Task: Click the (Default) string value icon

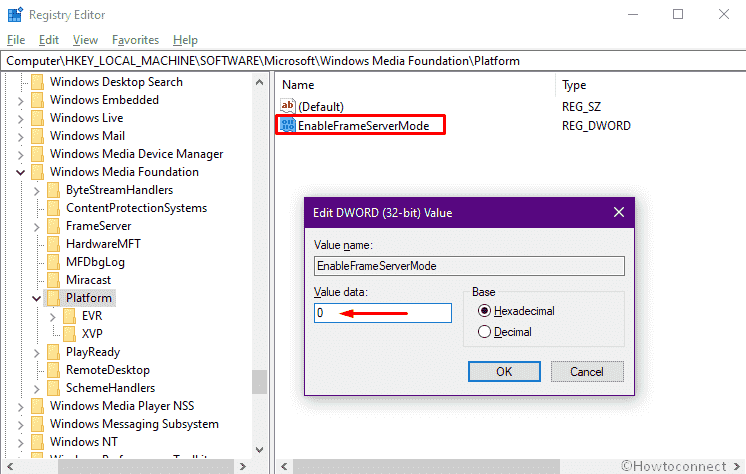Action: coord(287,106)
